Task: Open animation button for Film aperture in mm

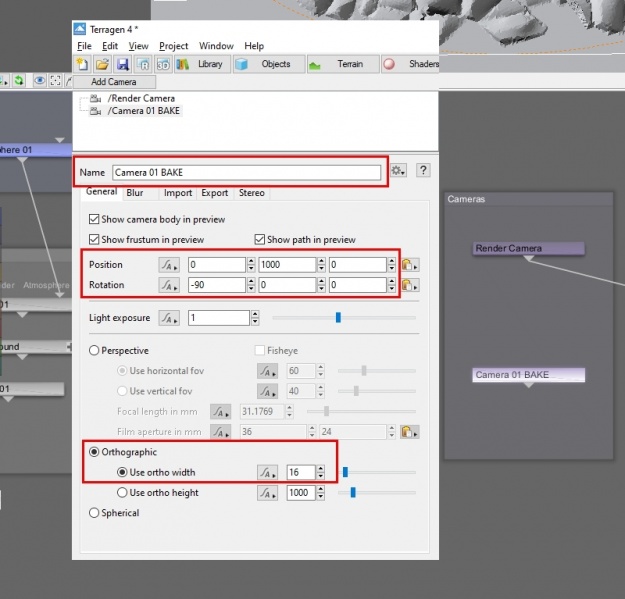Action: tap(220, 432)
